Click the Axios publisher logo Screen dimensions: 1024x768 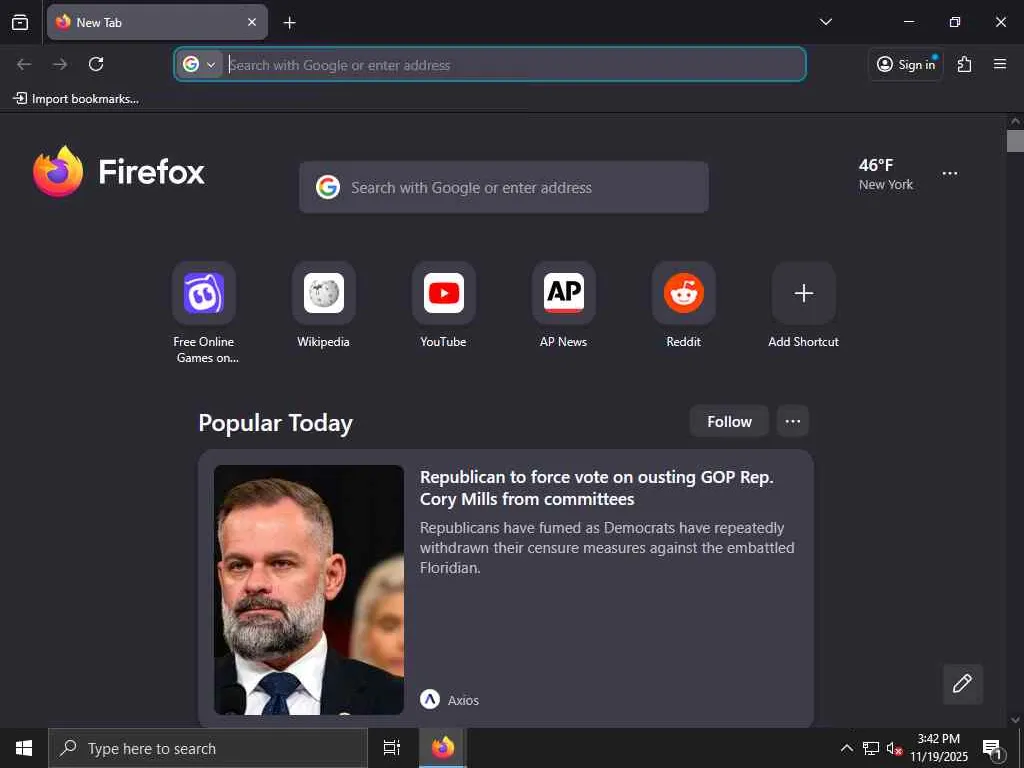430,699
